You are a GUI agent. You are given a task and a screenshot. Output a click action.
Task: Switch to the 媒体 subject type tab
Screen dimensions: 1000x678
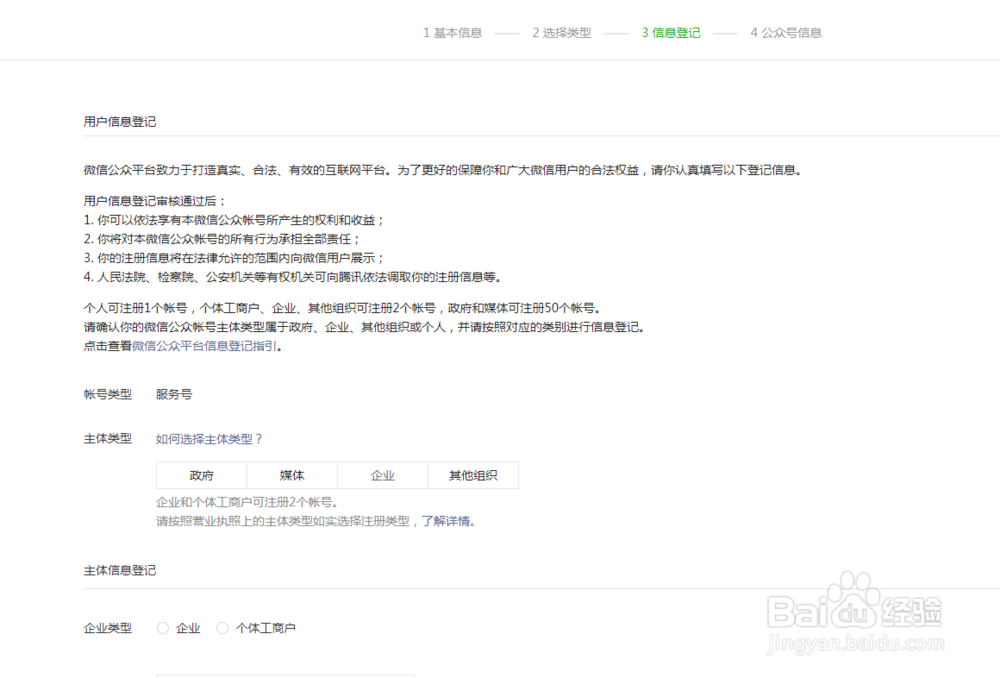(x=291, y=474)
